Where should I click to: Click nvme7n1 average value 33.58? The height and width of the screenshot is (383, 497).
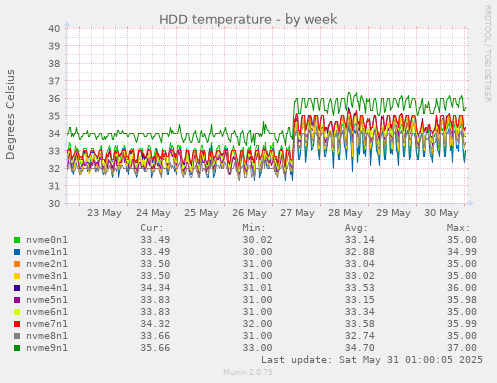[x=360, y=324]
